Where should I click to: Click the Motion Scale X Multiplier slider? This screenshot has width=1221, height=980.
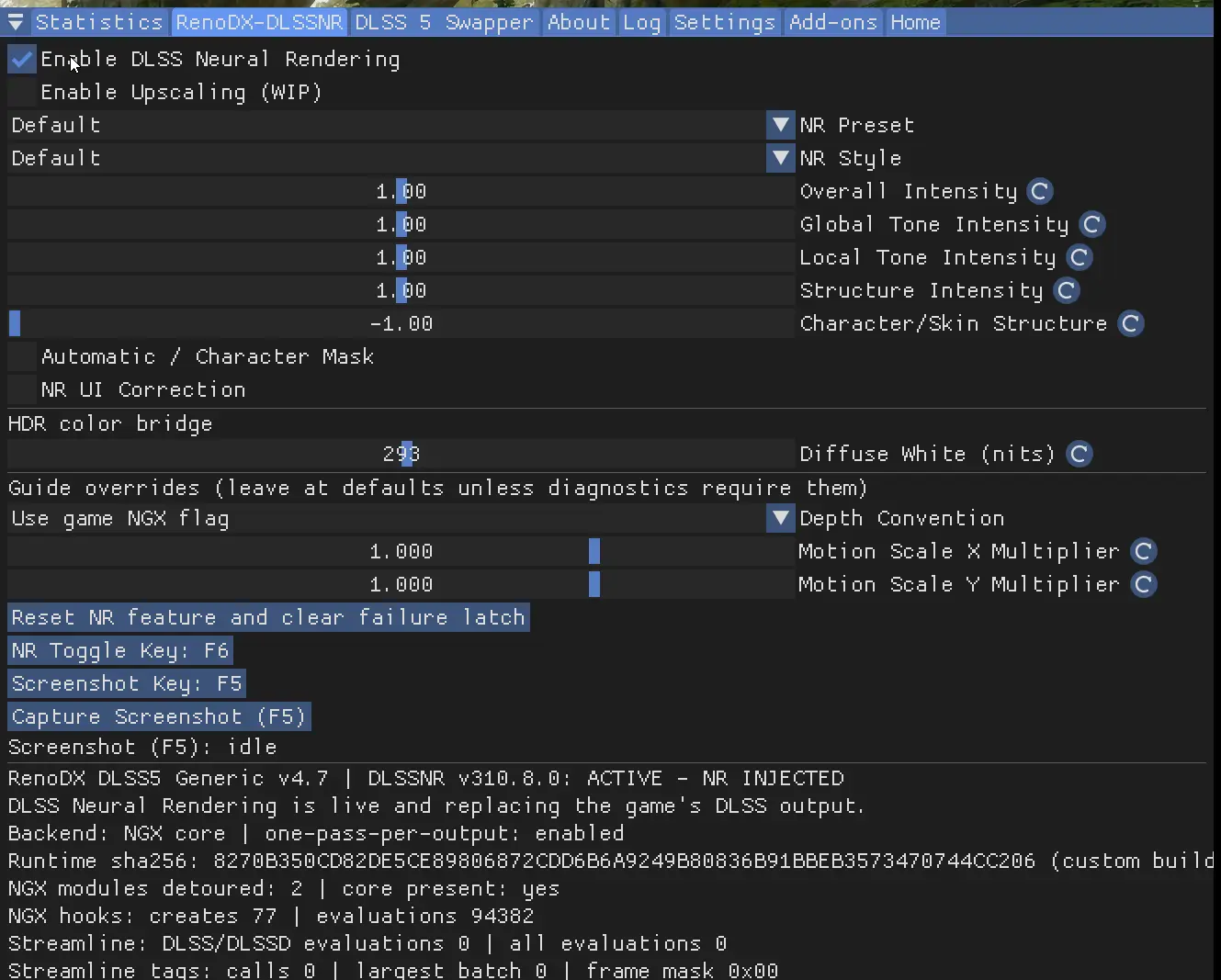pos(401,551)
